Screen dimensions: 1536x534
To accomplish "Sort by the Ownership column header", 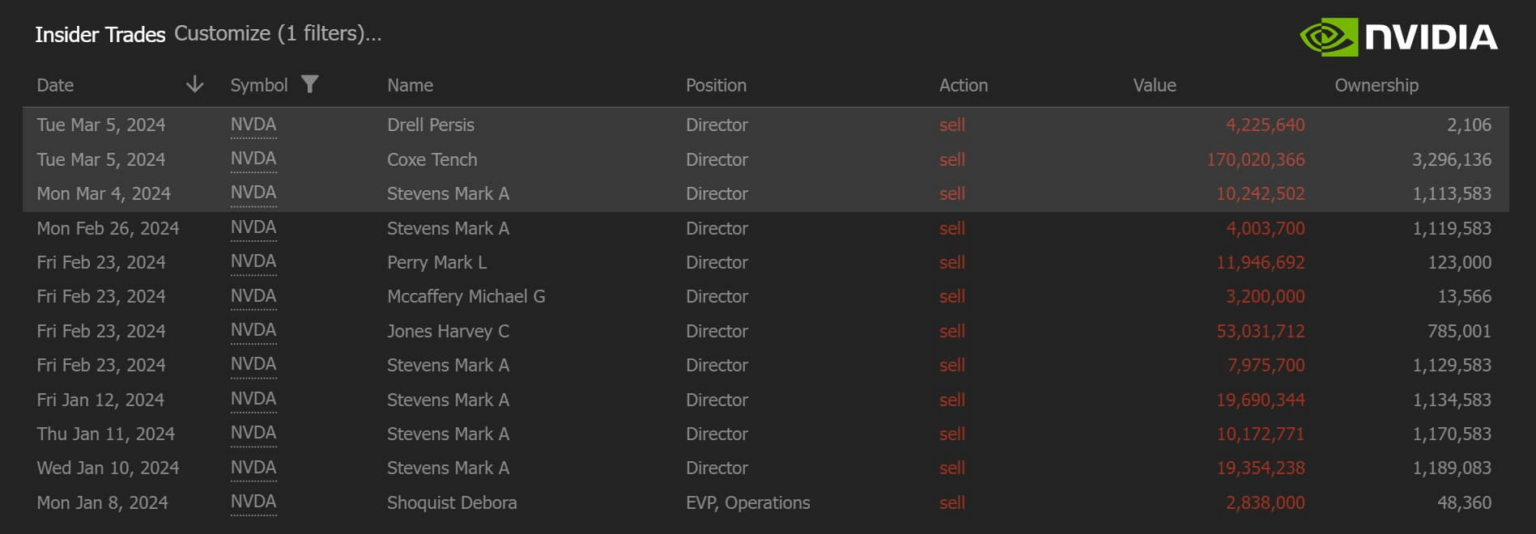I will pos(1376,85).
